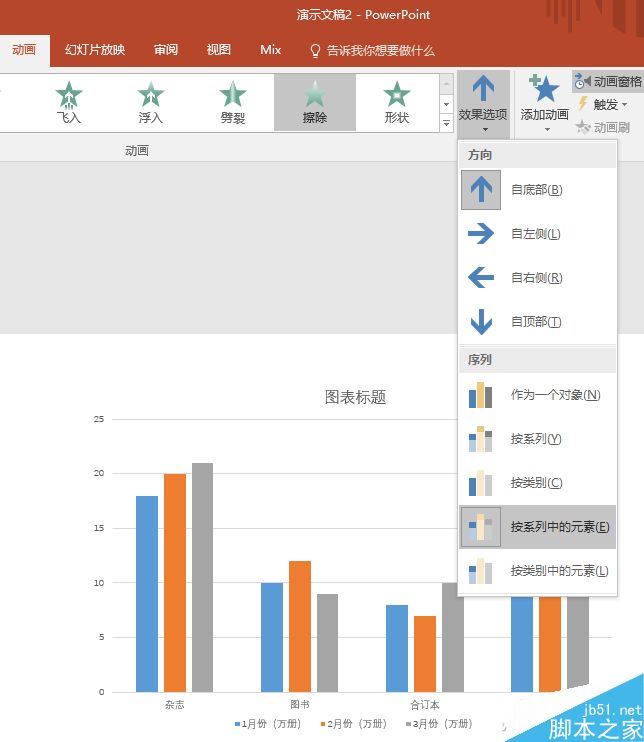Open the 效果选项 effect options button
The image size is (644, 742).
pyautogui.click(x=483, y=104)
